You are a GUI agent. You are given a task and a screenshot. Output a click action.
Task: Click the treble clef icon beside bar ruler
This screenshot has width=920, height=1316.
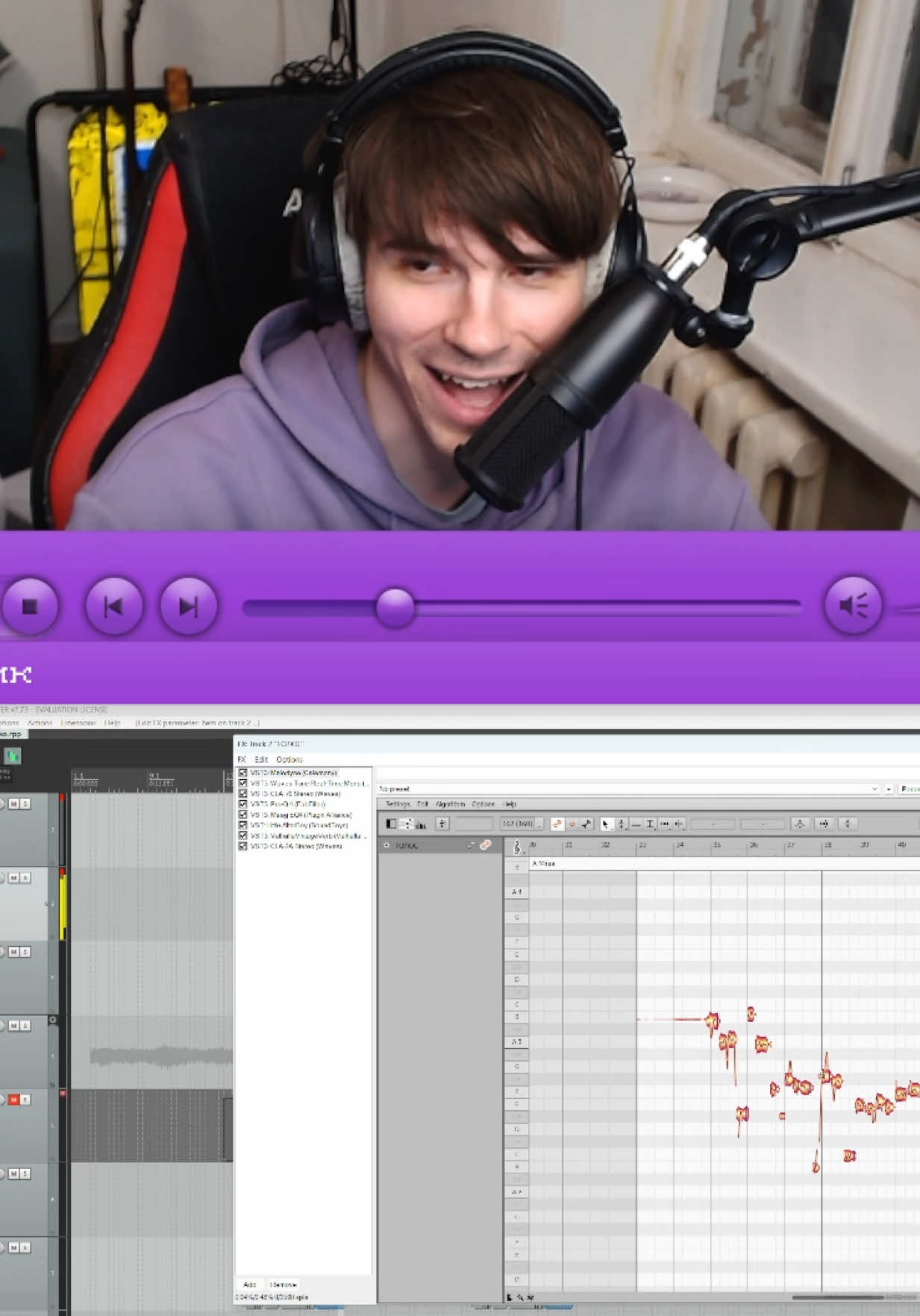(517, 847)
